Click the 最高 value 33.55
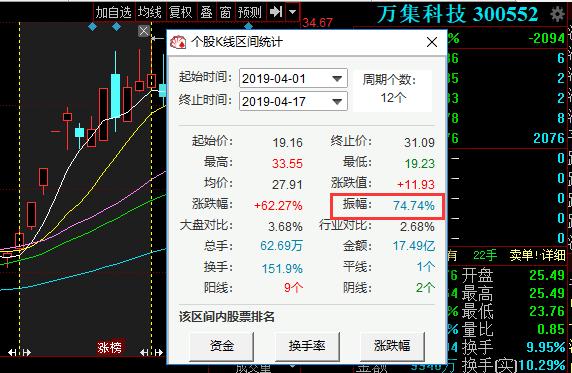Screen dimensions: 572x373 [287, 164]
